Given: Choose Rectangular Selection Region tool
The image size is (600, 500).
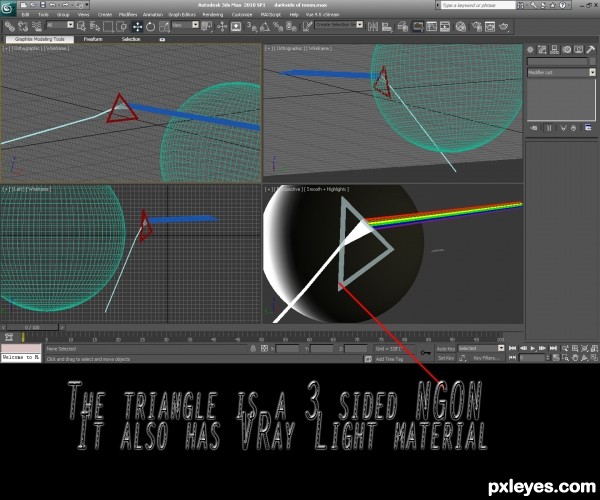Looking at the screenshot, I should coord(108,26).
